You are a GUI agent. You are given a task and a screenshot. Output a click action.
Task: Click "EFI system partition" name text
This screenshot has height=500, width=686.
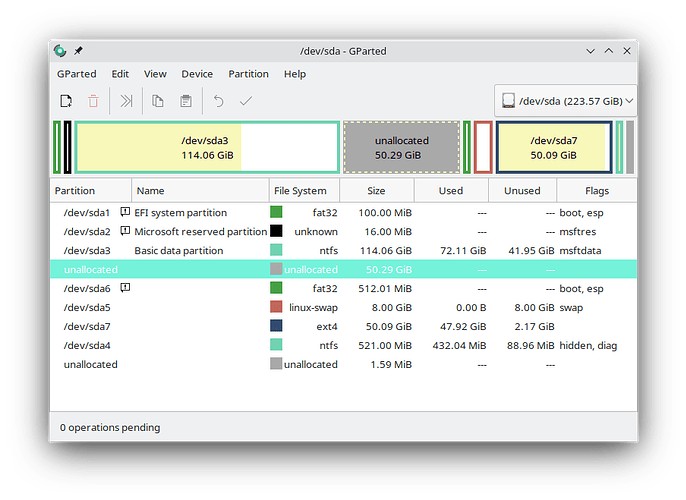tap(181, 213)
